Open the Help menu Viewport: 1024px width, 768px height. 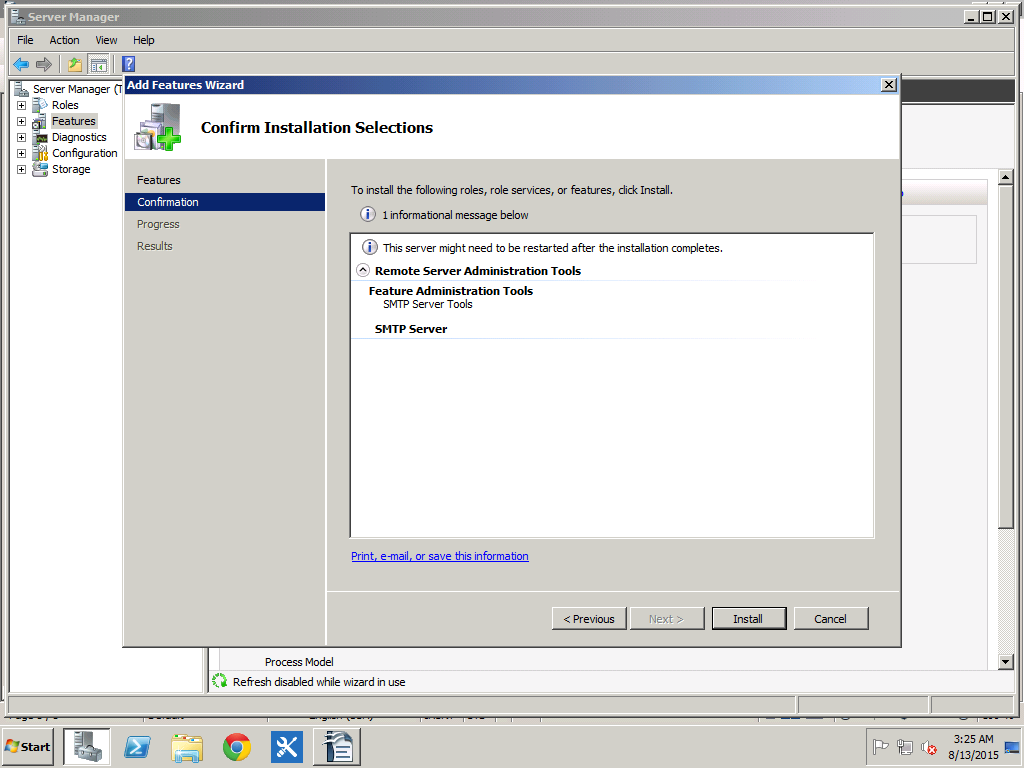(x=144, y=40)
